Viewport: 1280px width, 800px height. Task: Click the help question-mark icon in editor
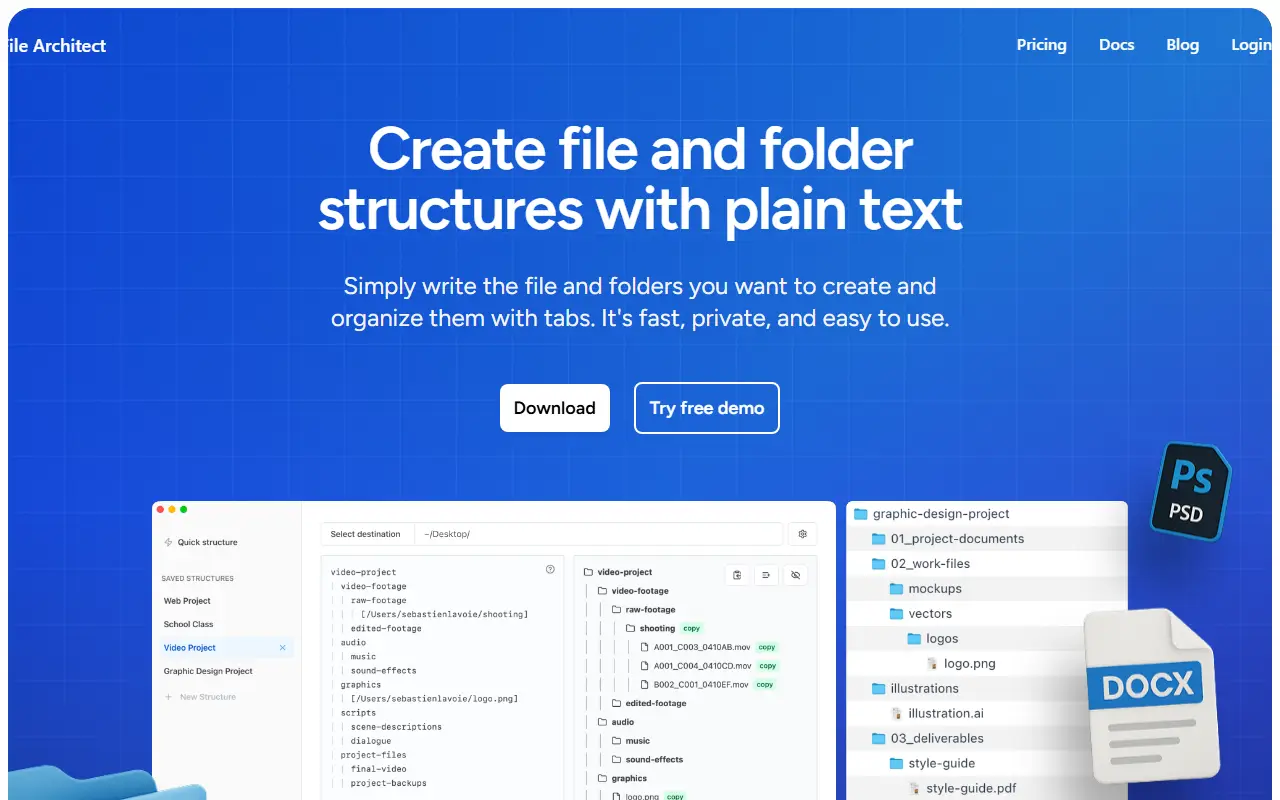(x=550, y=569)
